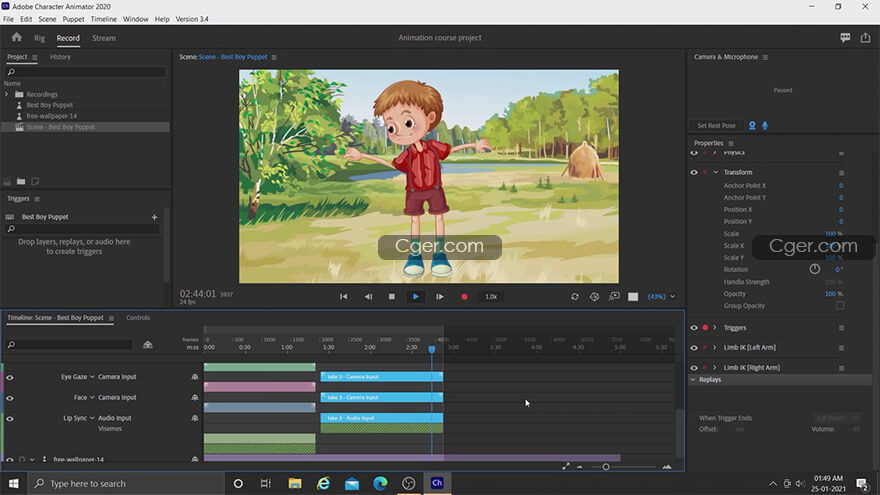Image resolution: width=880 pixels, height=495 pixels.
Task: Arm the Lip Sync track puppet icon
Action: pos(195,418)
